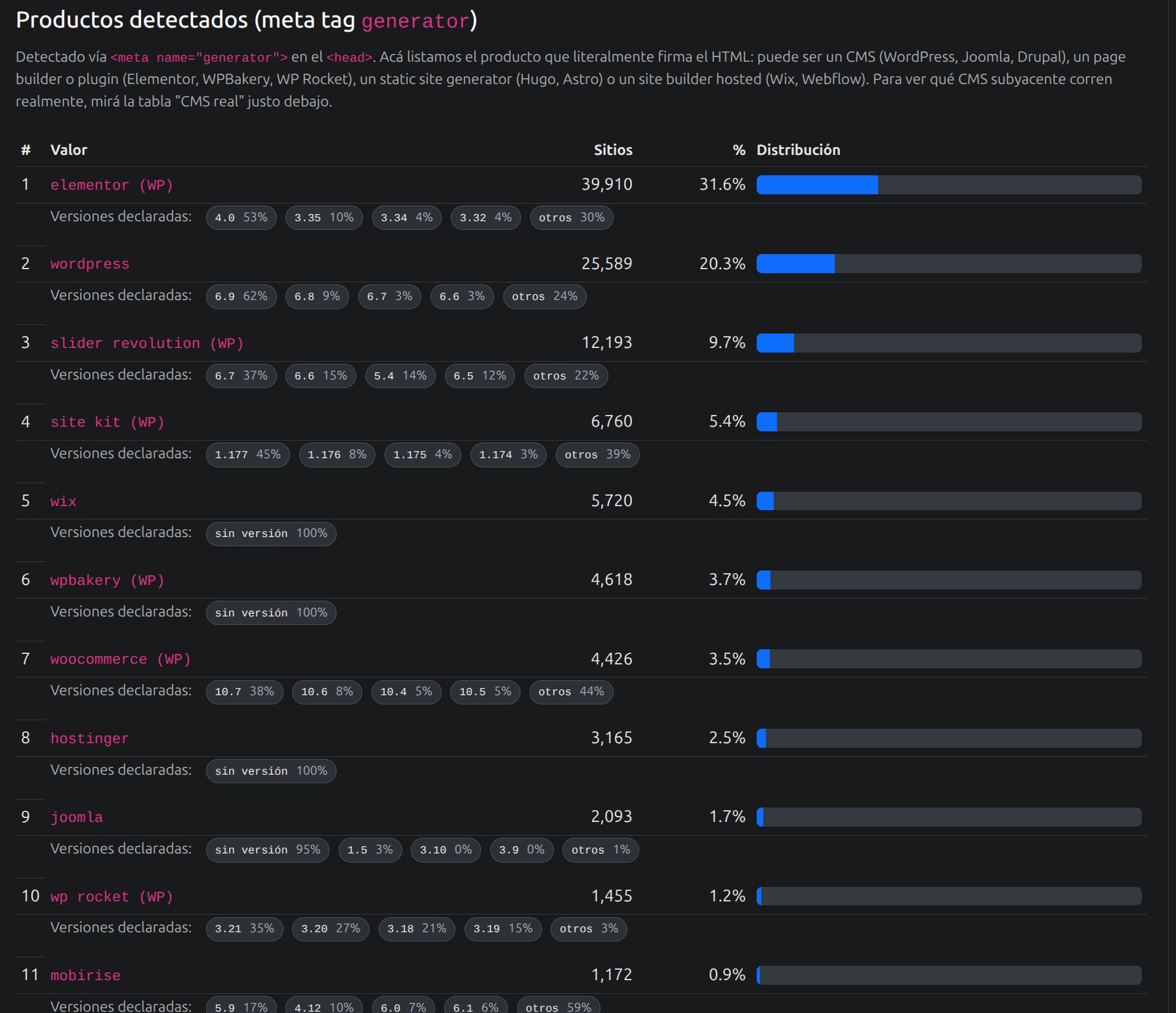Screen dimensions: 1176x1013
Task: Click the woocommerce chip 10.7 38%
Action: click(245, 692)
